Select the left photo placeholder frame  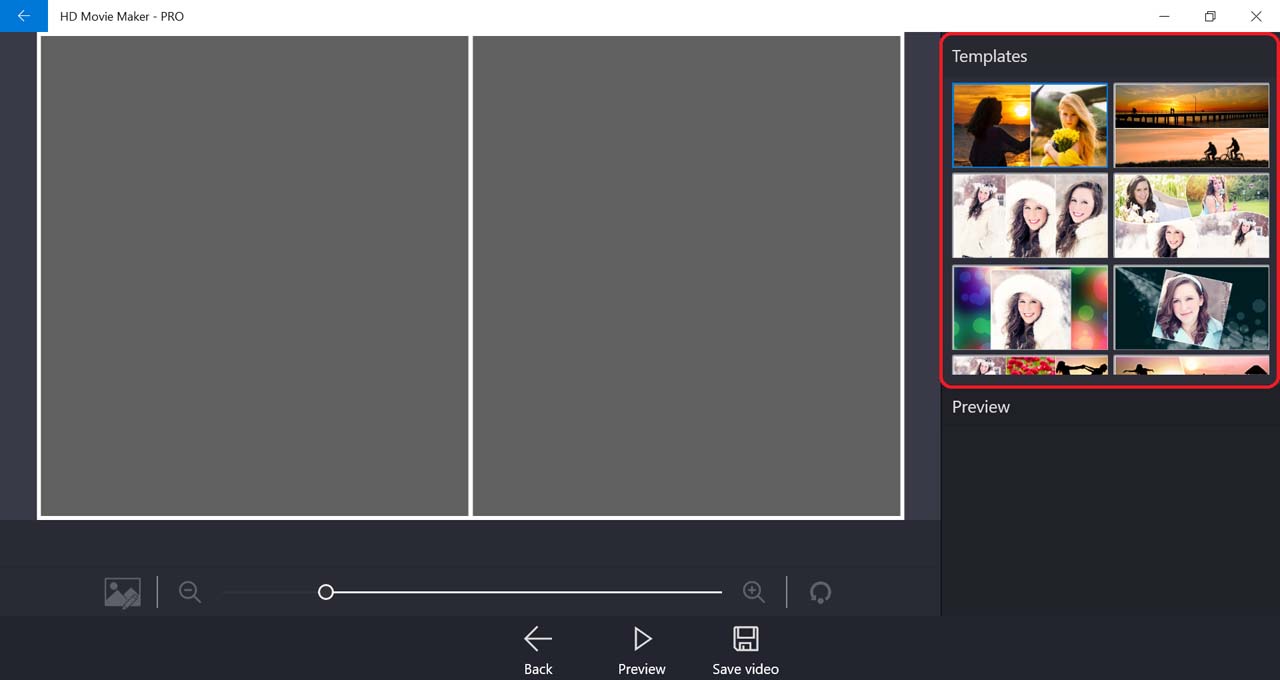point(254,276)
